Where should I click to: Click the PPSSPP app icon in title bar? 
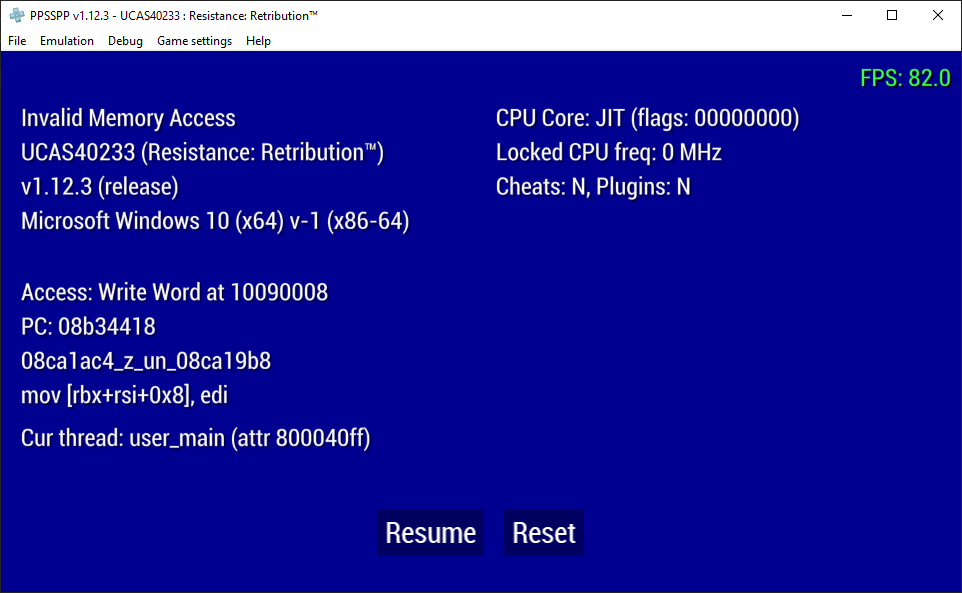17,15
